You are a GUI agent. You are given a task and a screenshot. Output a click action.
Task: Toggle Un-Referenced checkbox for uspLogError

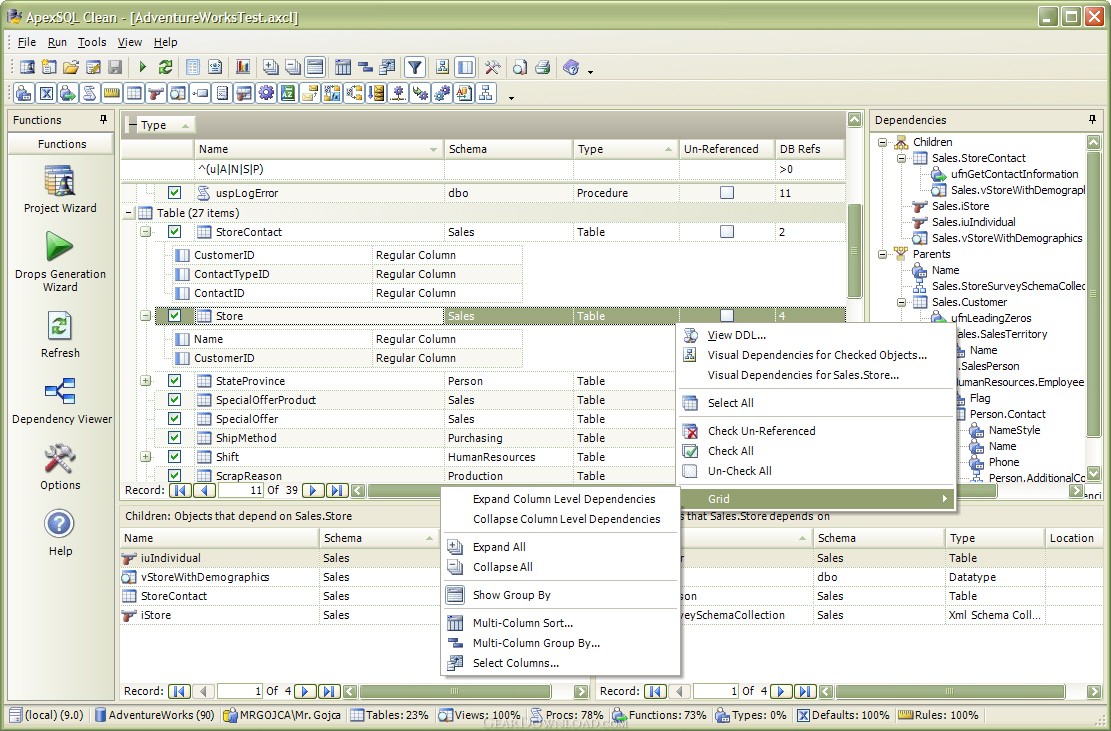tap(727, 193)
